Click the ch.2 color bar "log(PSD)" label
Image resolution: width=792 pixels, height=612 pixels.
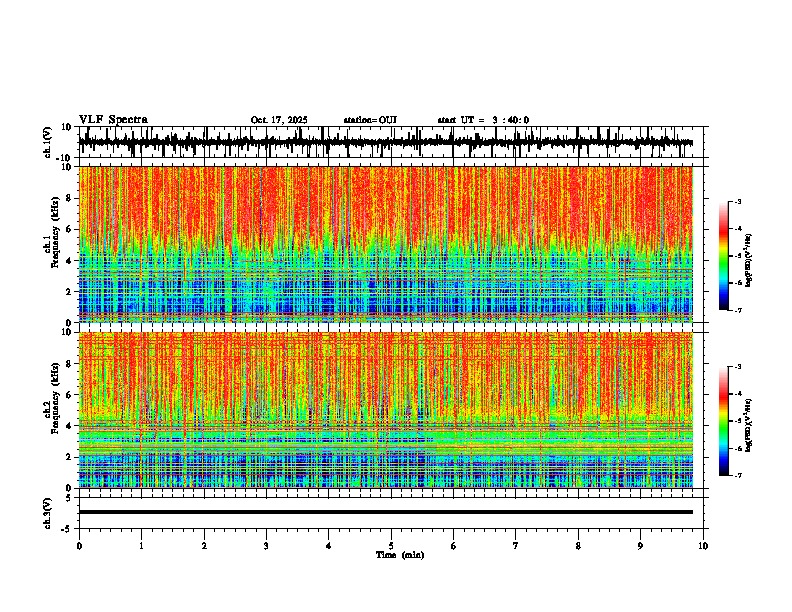click(749, 425)
